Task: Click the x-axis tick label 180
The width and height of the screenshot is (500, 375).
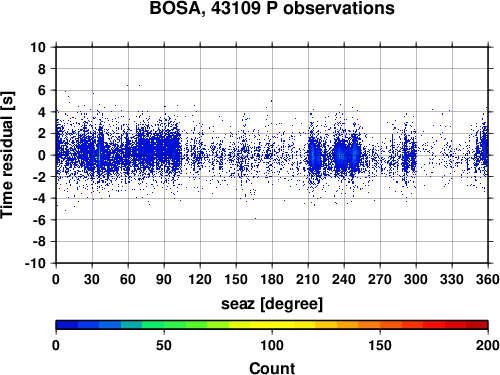Action: (272, 279)
